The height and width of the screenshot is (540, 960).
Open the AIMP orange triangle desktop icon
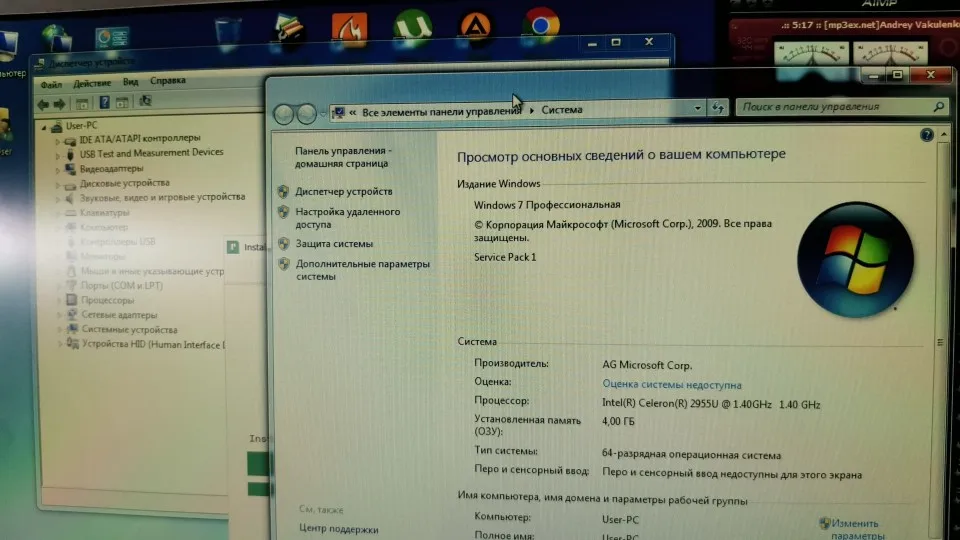click(x=476, y=28)
